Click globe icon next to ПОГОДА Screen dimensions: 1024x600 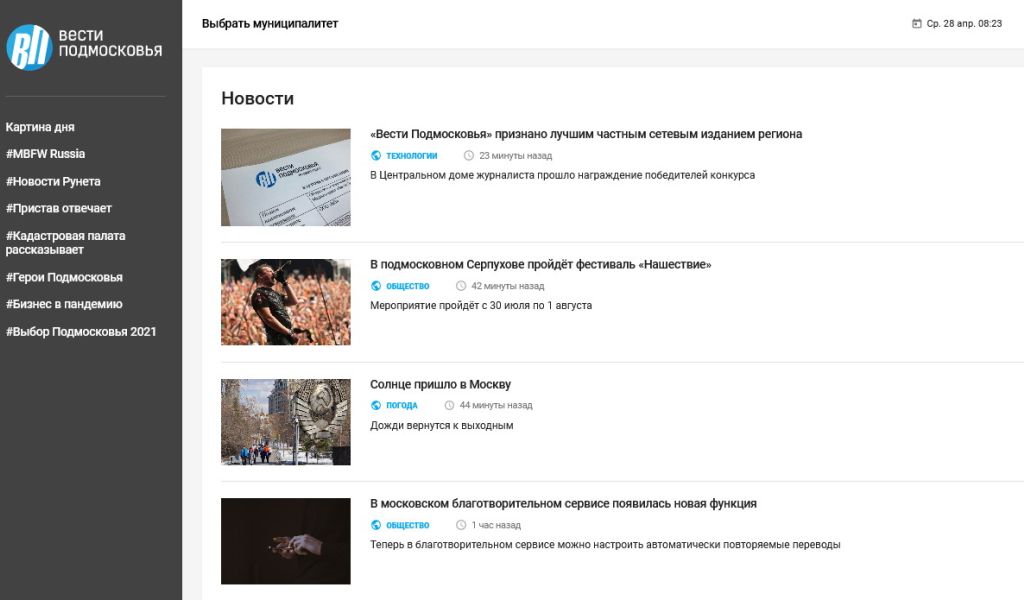coord(376,405)
